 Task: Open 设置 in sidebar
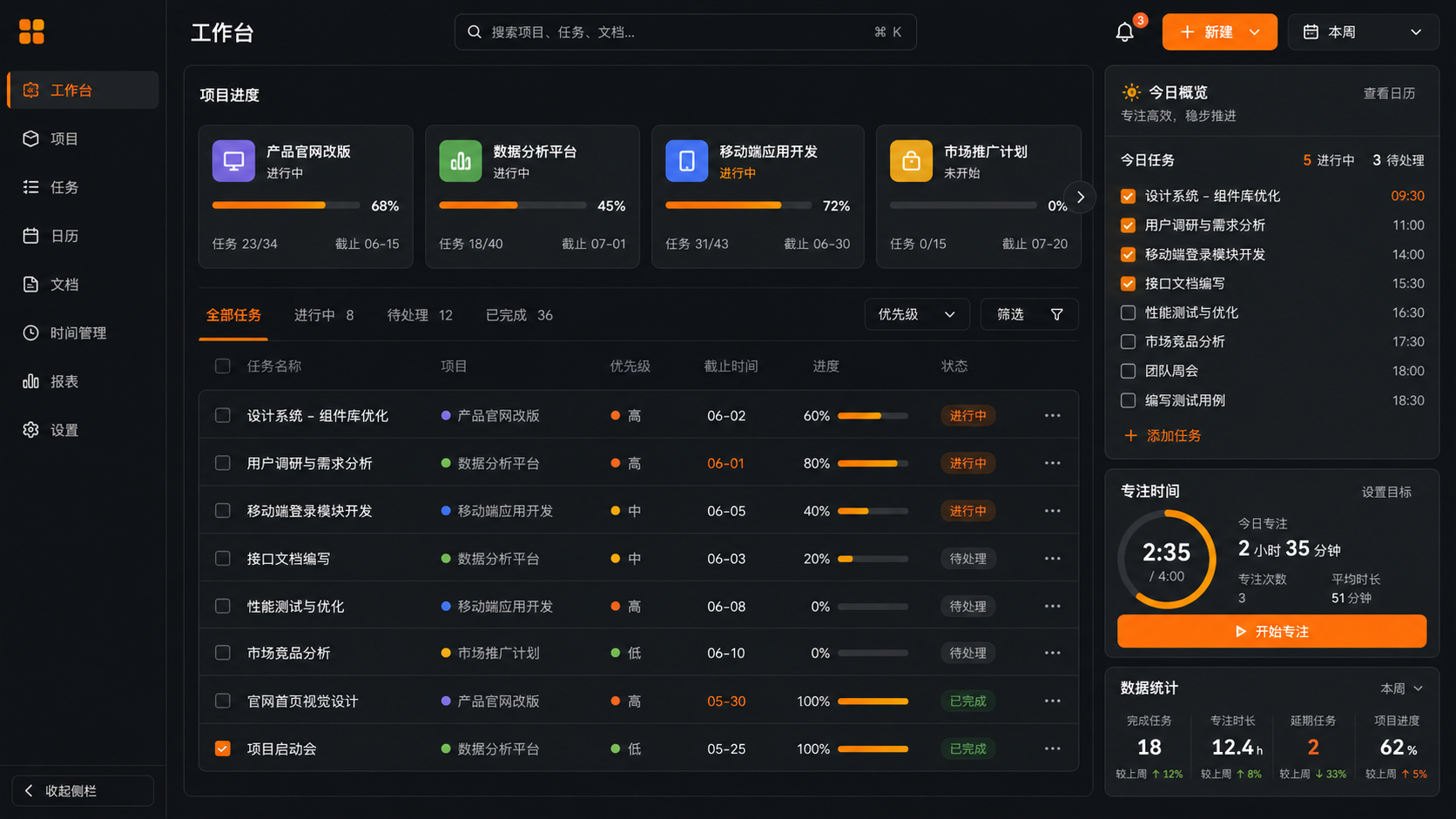pos(84,430)
